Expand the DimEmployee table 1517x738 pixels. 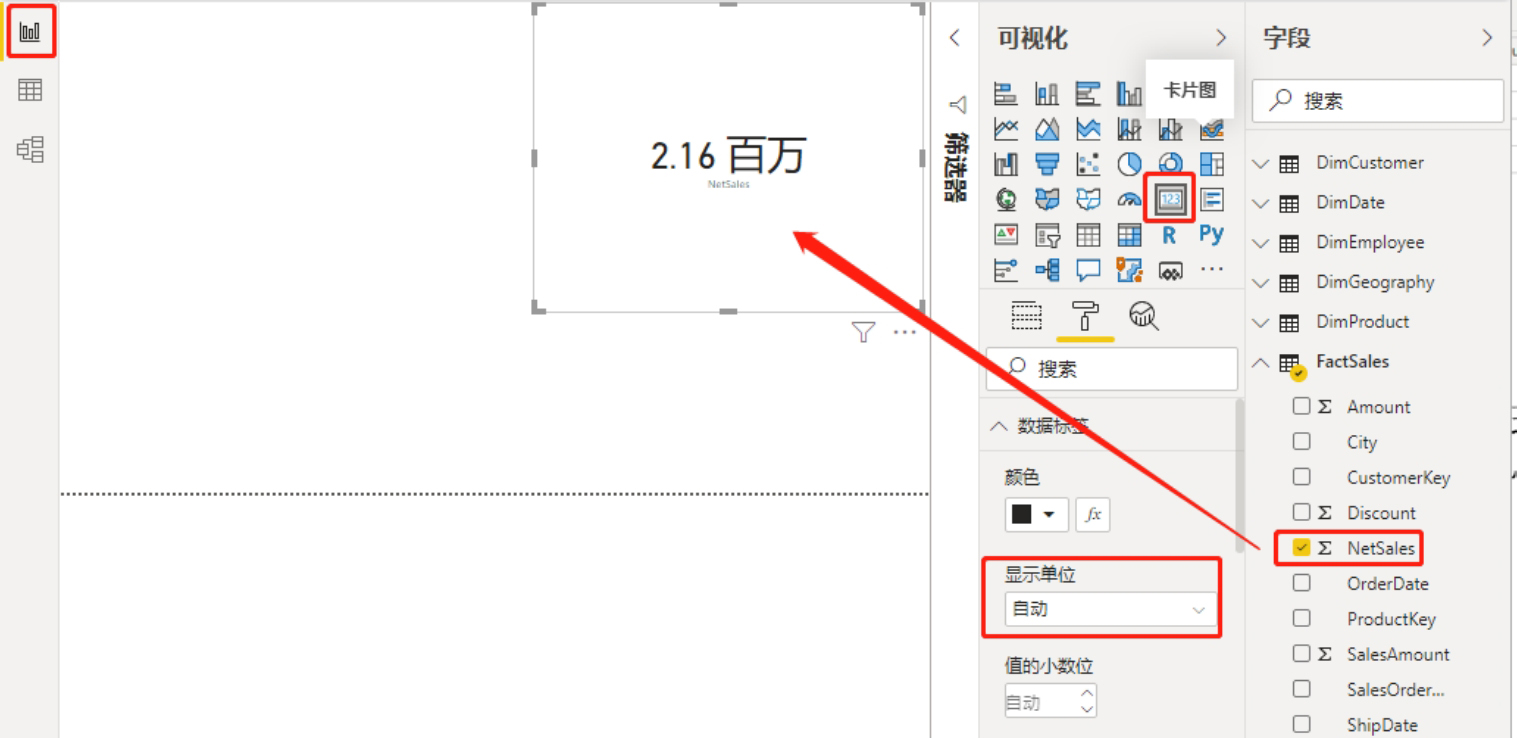coord(1260,243)
